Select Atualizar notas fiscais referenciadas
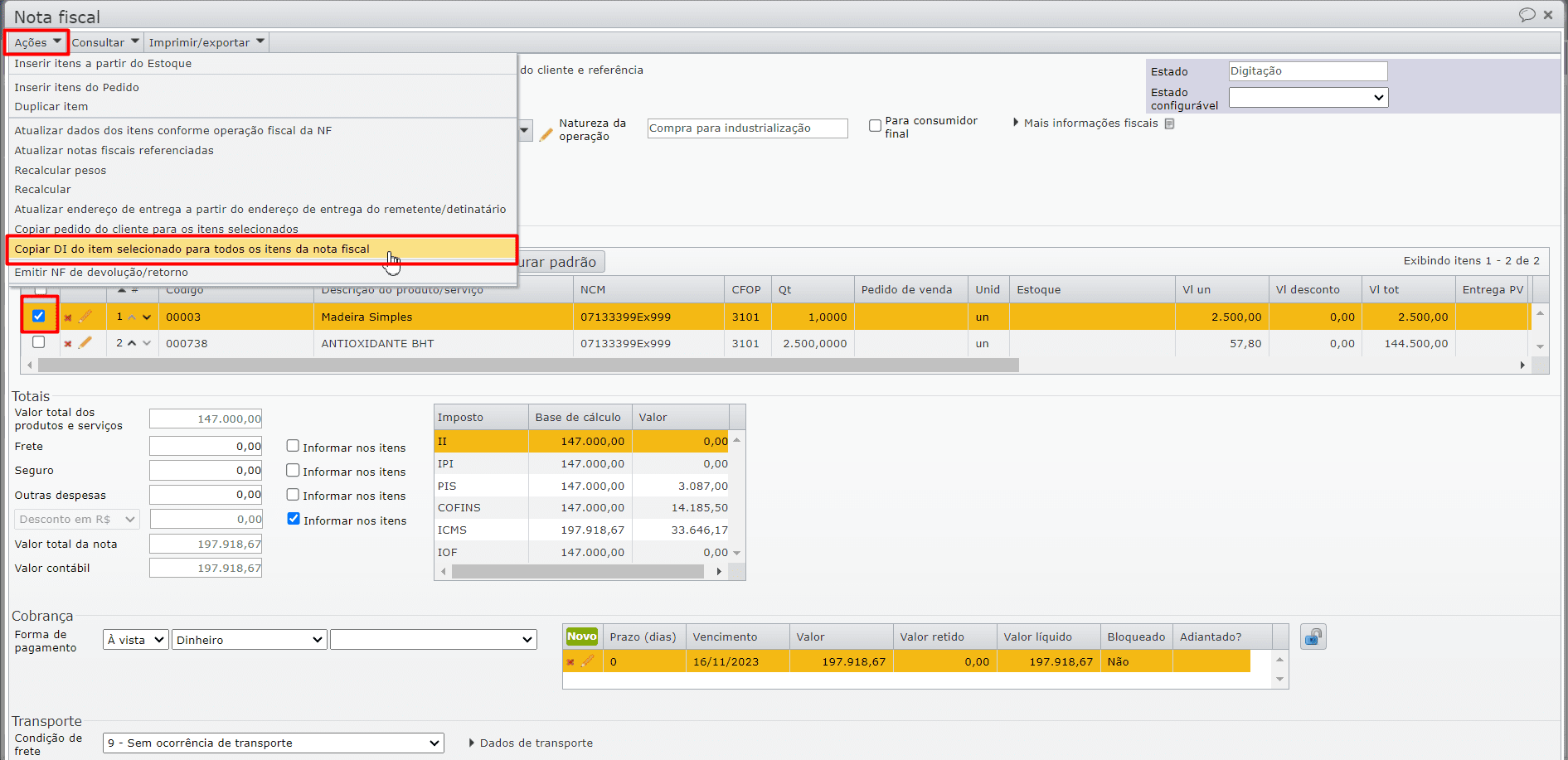The height and width of the screenshot is (760, 1568). click(114, 151)
